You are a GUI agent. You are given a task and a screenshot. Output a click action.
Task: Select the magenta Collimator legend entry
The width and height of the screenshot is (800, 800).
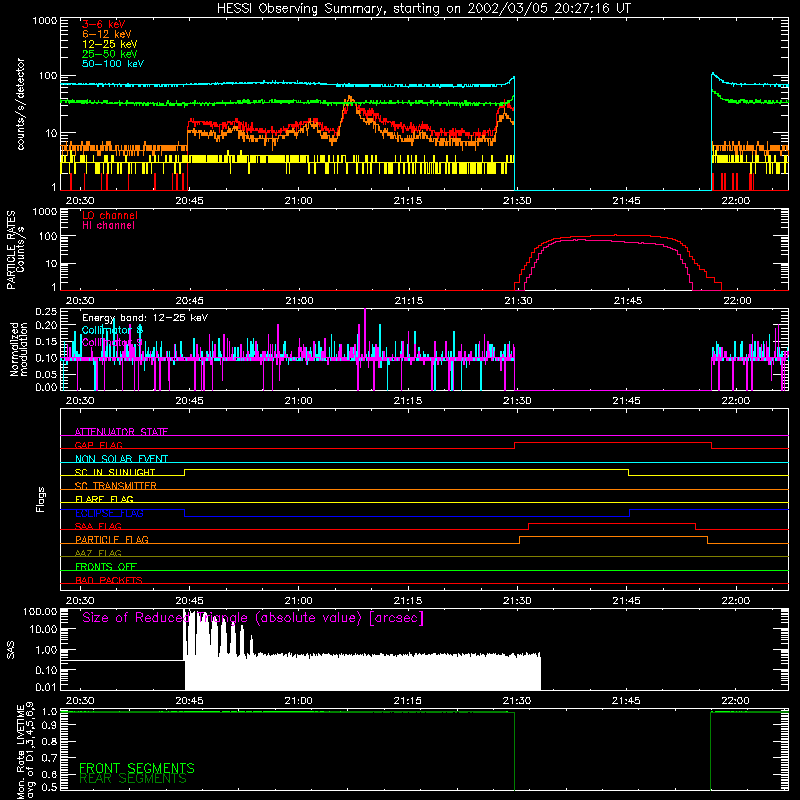(112, 342)
